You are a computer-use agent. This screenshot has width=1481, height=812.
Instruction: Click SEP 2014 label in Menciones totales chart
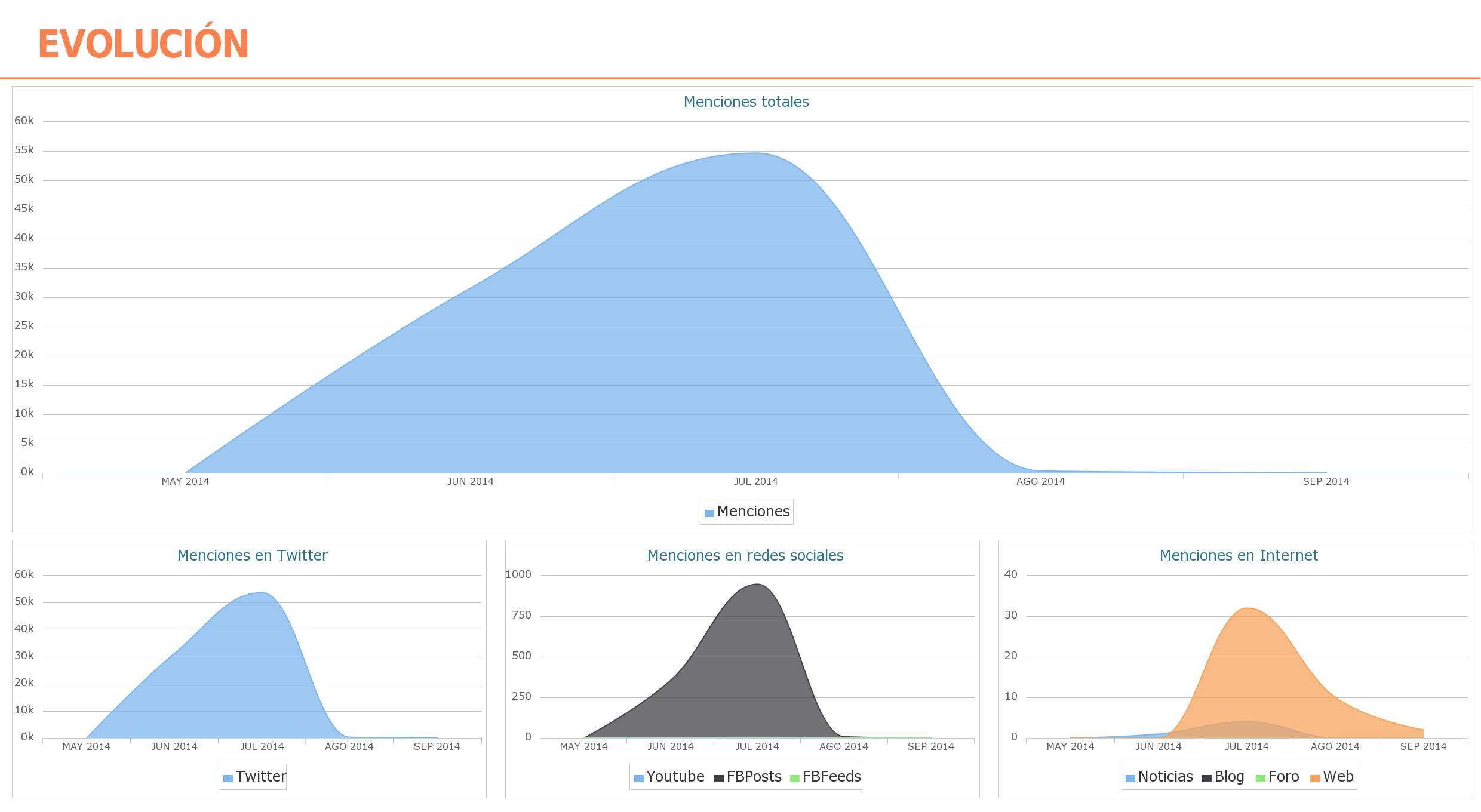[x=1326, y=482]
